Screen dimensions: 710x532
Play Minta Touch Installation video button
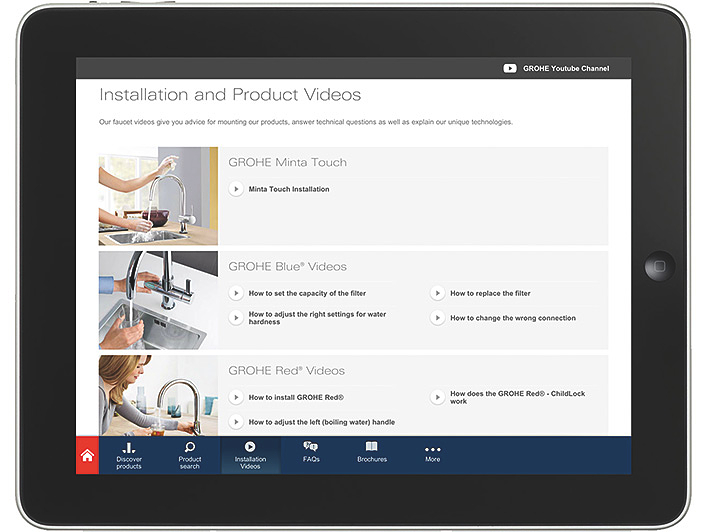tap(236, 189)
